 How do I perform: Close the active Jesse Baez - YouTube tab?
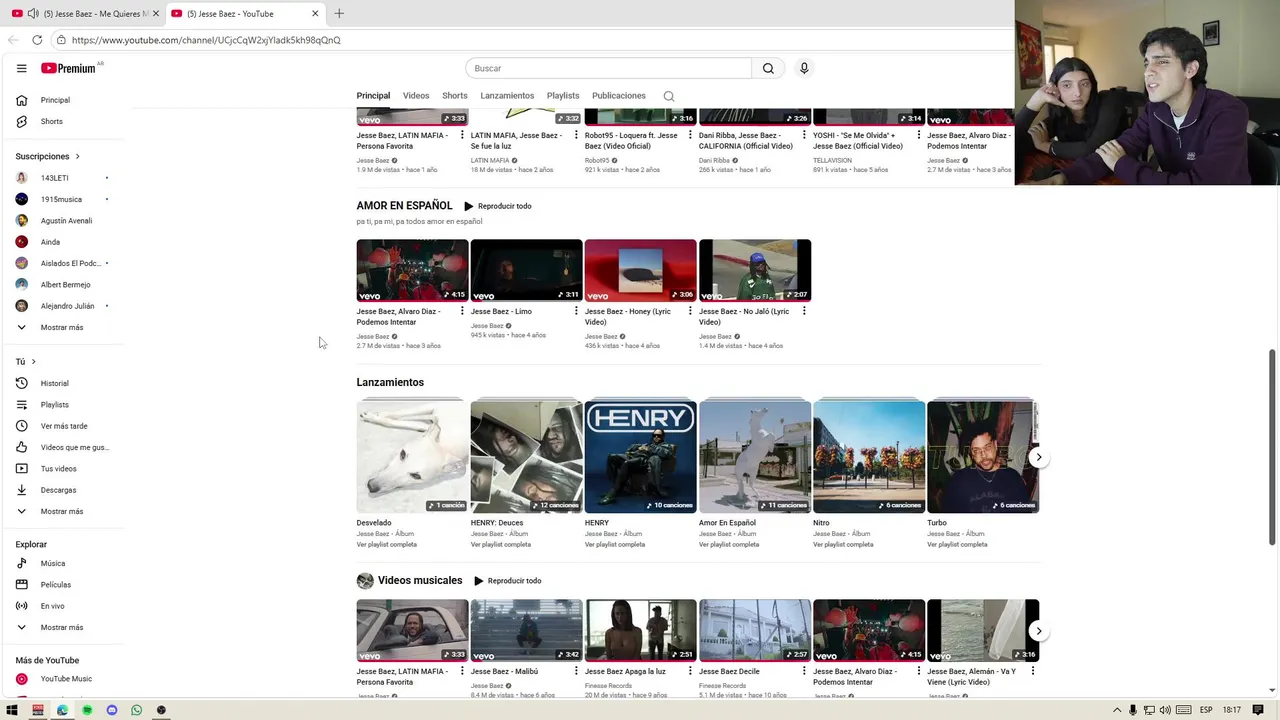click(315, 13)
